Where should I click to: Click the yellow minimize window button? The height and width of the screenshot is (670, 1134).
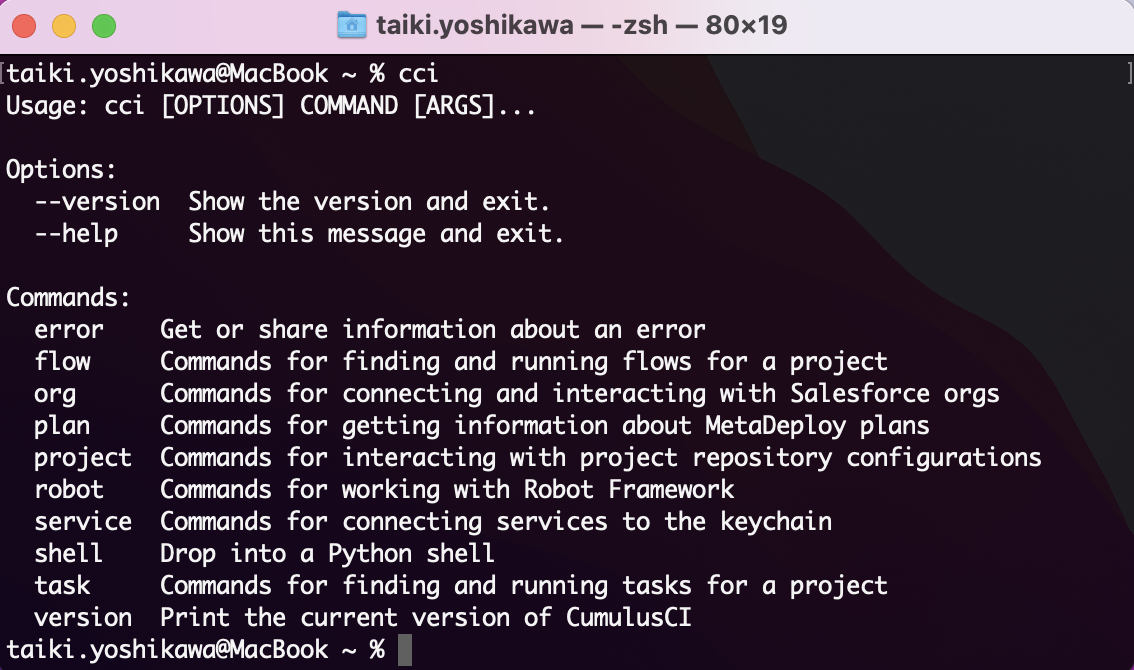tap(64, 26)
